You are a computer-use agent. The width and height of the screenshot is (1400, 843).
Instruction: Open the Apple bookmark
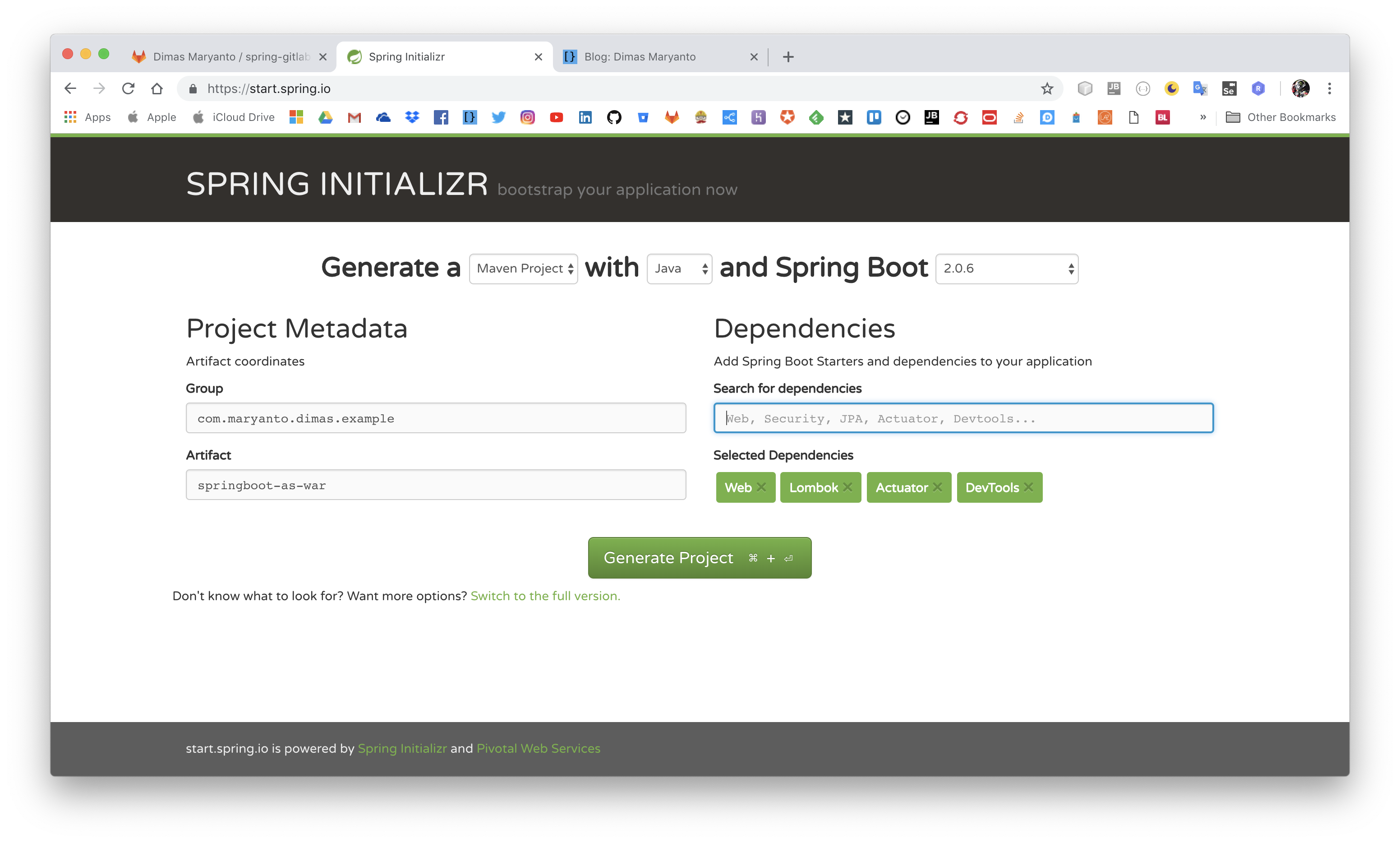(x=152, y=118)
